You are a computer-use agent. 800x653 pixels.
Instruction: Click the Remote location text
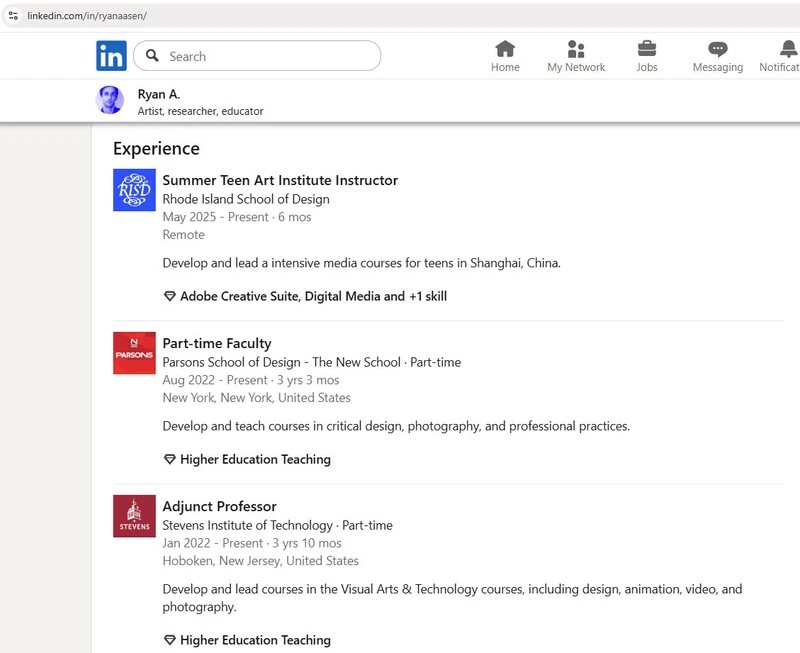[184, 235]
